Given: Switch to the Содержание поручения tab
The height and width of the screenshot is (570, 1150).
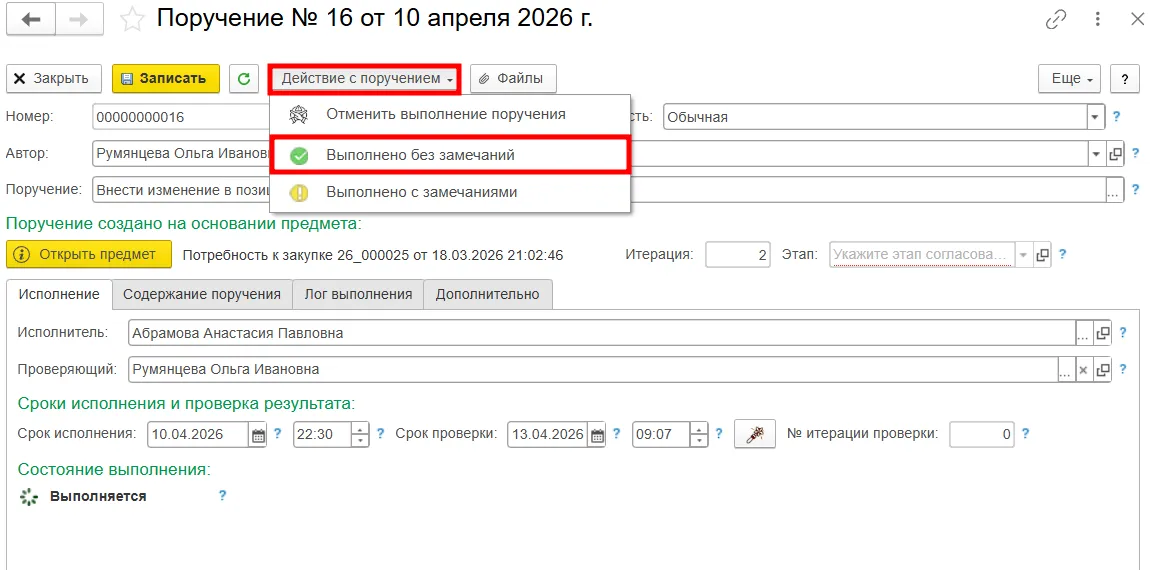Looking at the screenshot, I should click(202, 294).
